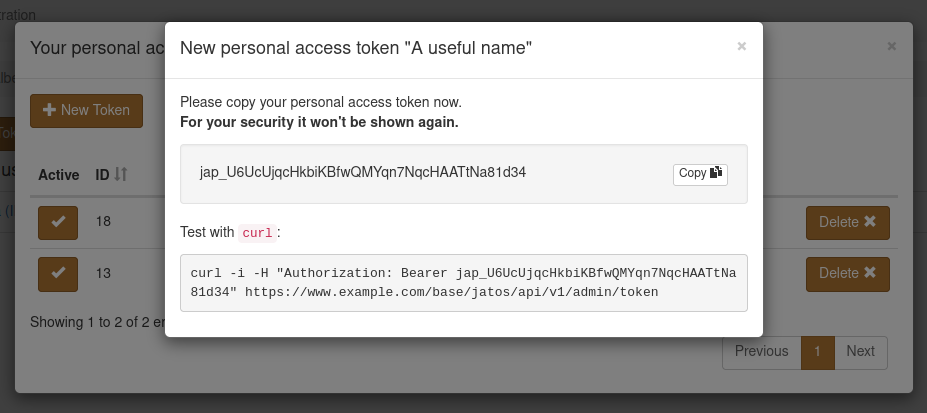Screen dimensions: 927x413
Task: Toggle the Active checkmark for token 18
Action: pyautogui.click(x=58, y=223)
